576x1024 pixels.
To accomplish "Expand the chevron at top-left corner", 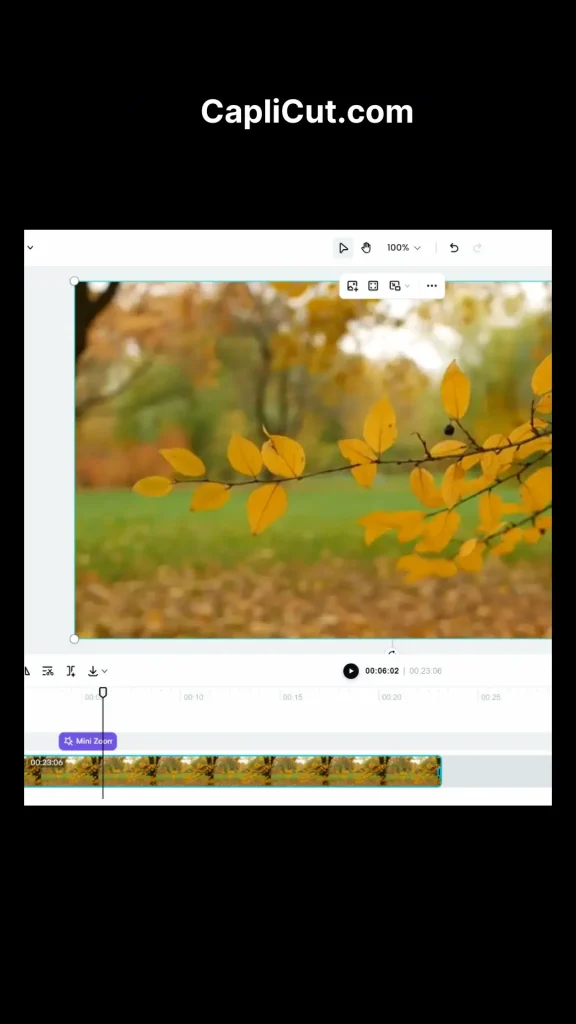I will tap(30, 248).
